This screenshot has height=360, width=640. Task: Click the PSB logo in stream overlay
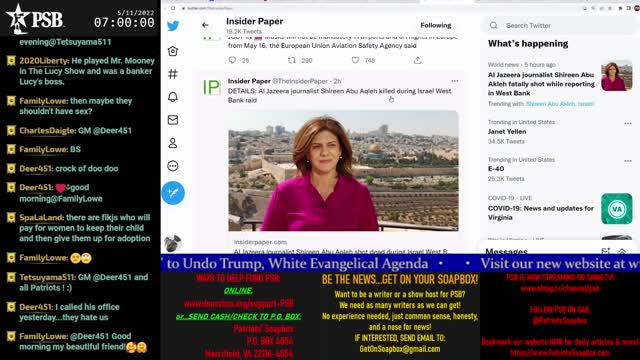(x=36, y=19)
